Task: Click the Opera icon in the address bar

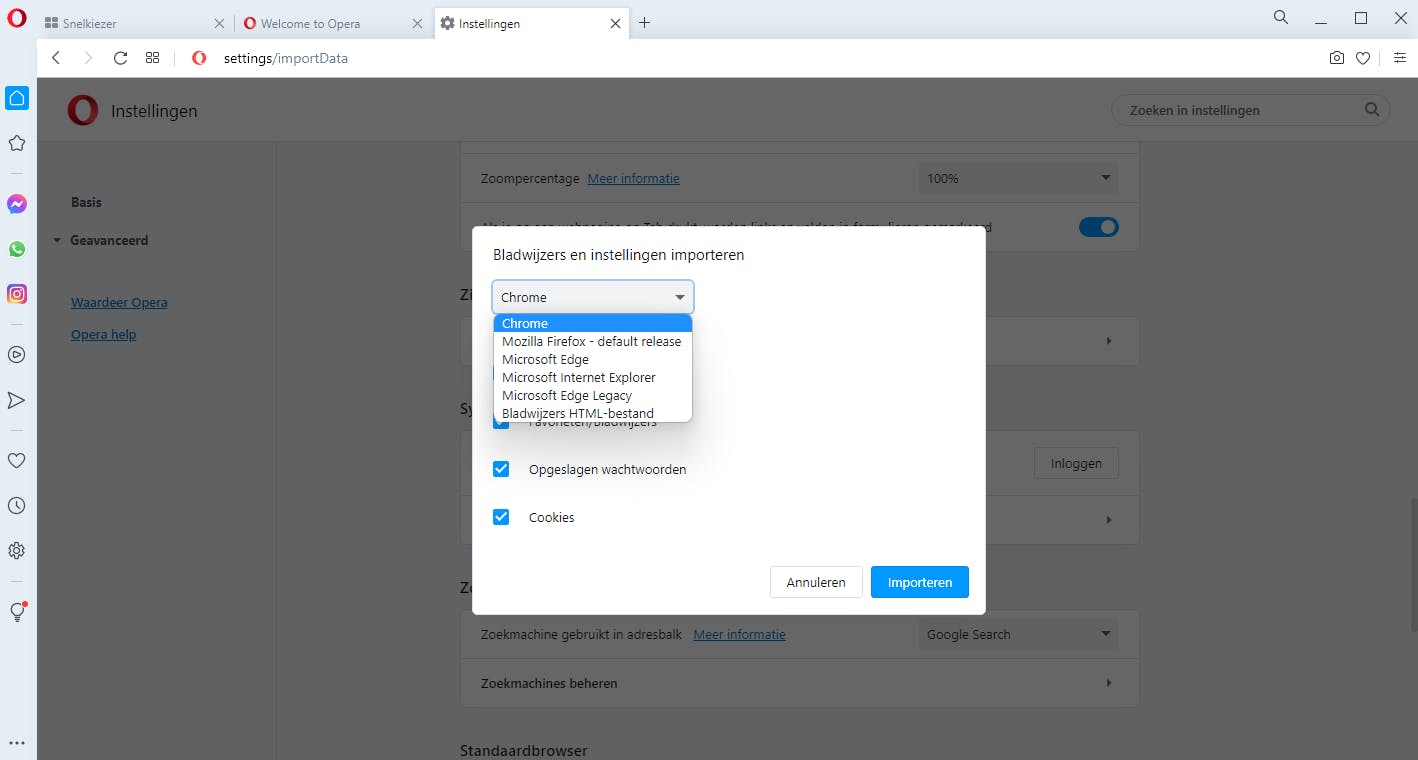Action: [x=199, y=58]
